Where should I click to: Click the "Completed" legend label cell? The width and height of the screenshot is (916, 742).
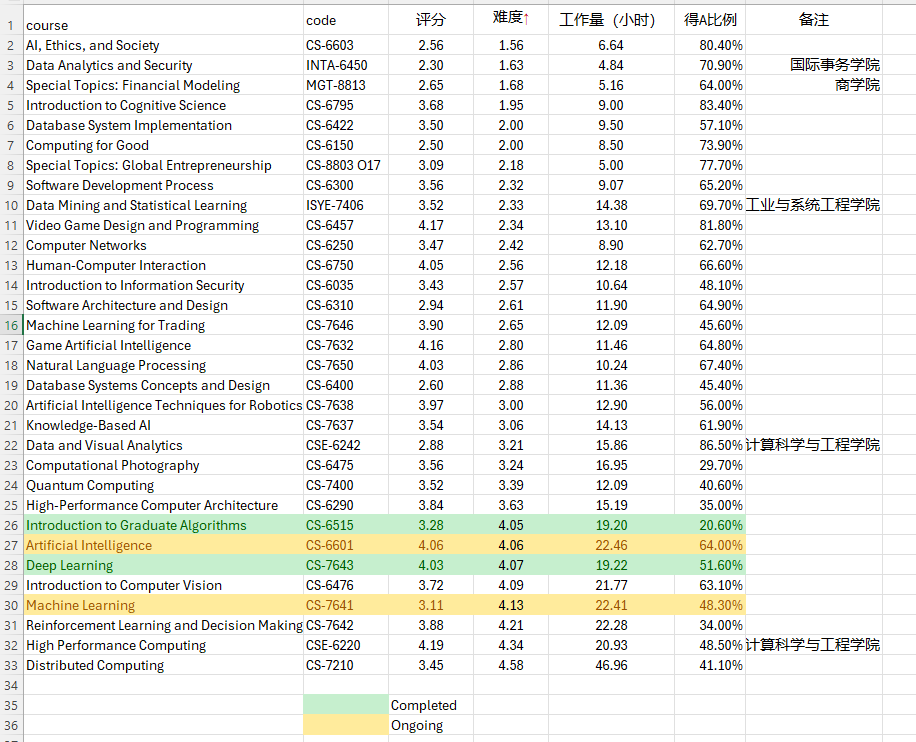[424, 705]
